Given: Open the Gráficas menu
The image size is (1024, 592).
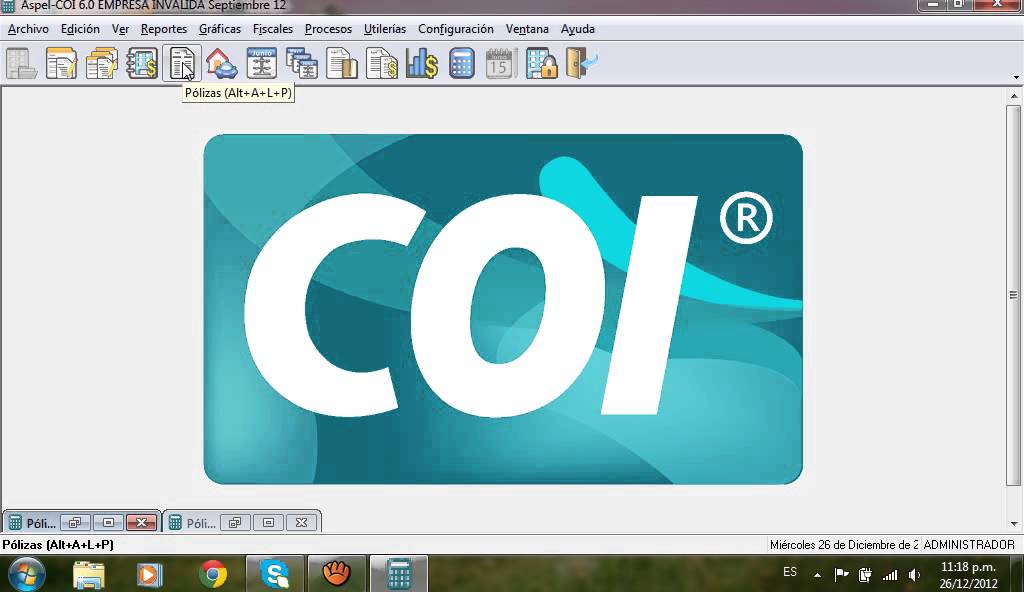Looking at the screenshot, I should 220,29.
